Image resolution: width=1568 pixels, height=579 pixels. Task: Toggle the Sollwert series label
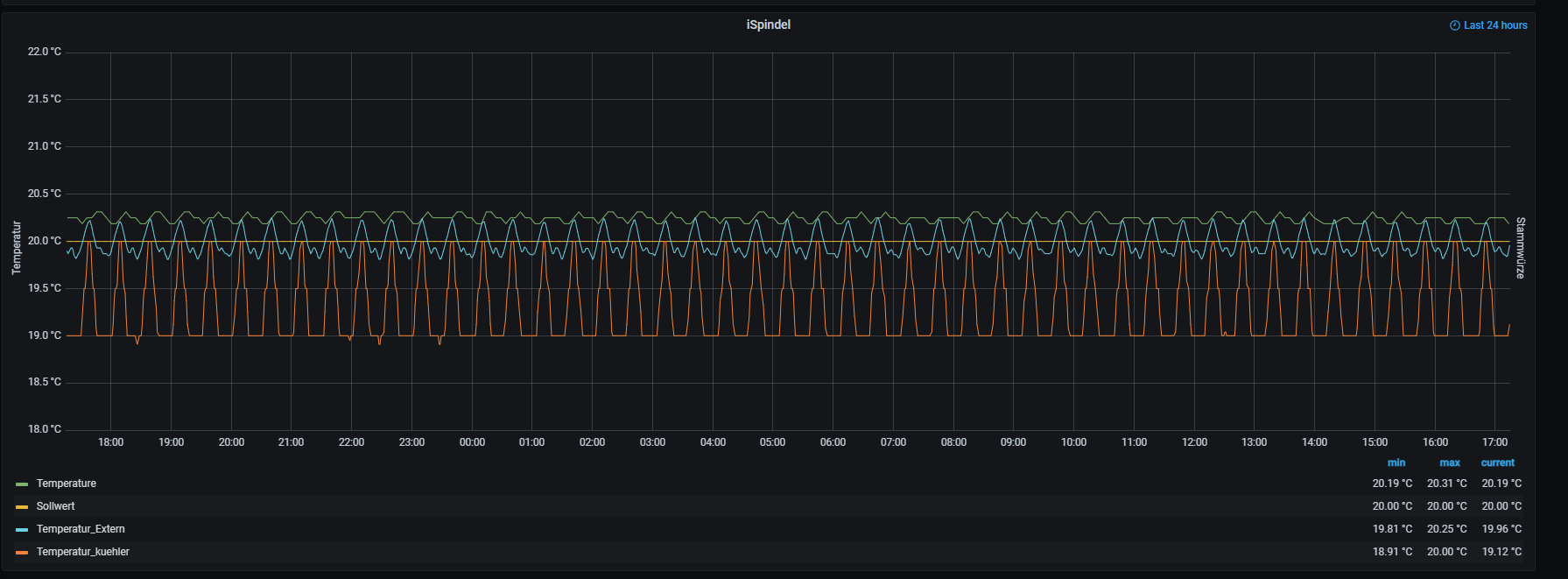point(55,506)
